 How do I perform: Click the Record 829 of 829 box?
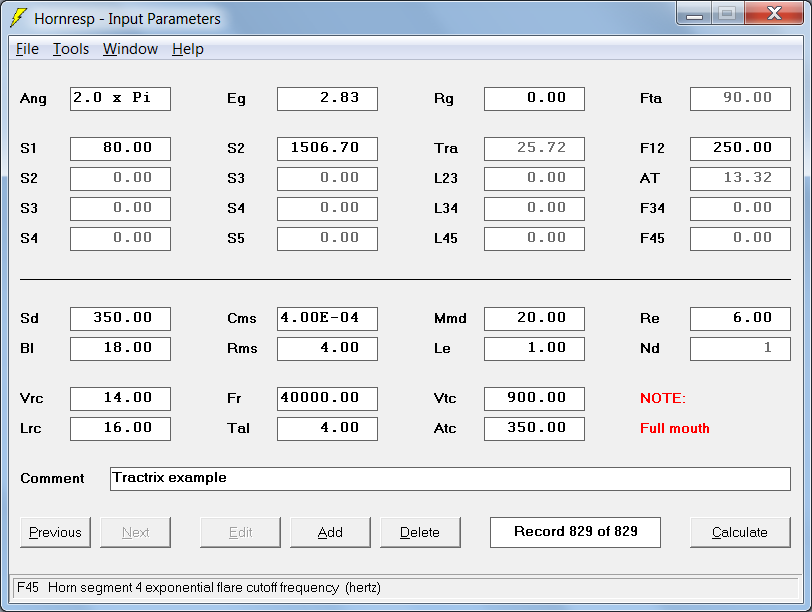pyautogui.click(x=575, y=532)
